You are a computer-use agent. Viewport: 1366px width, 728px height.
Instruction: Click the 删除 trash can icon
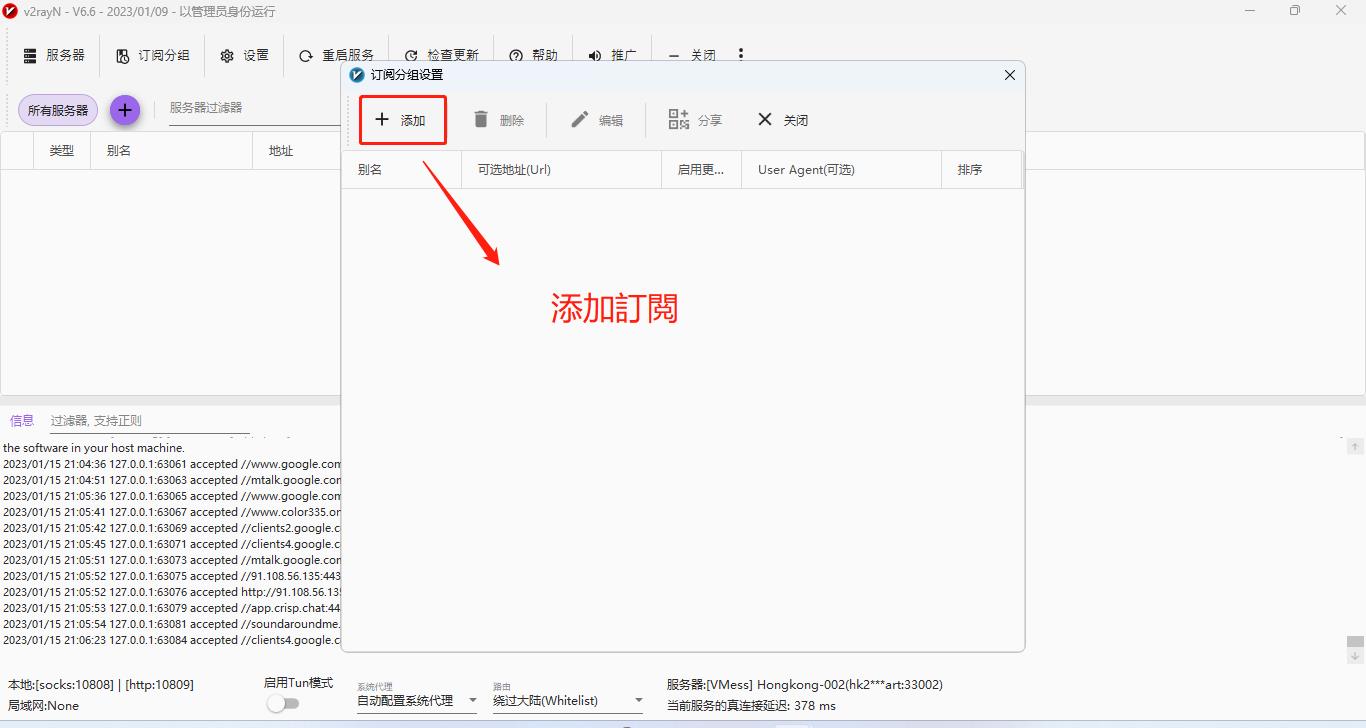click(481, 119)
